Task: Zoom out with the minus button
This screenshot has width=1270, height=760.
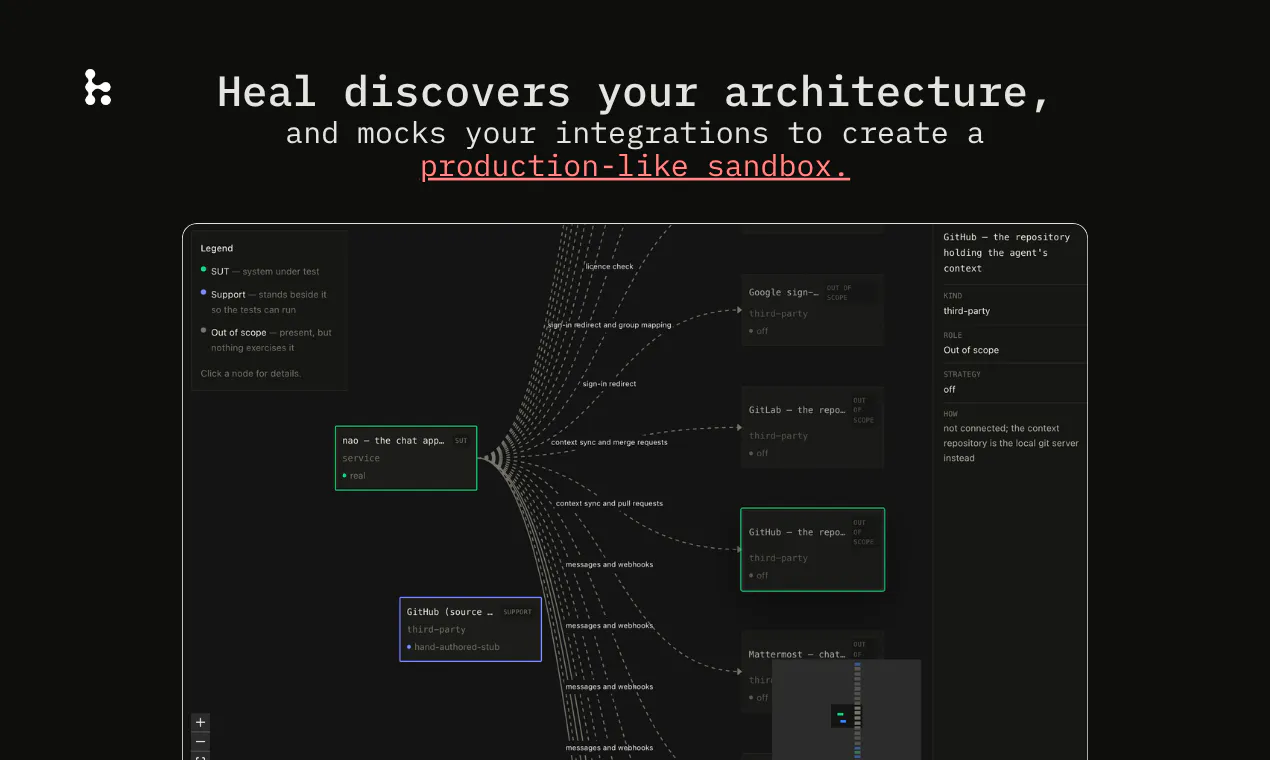Action: (201, 741)
